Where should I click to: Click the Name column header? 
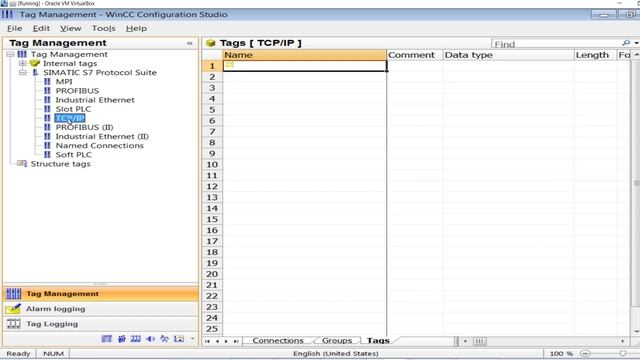tap(304, 55)
